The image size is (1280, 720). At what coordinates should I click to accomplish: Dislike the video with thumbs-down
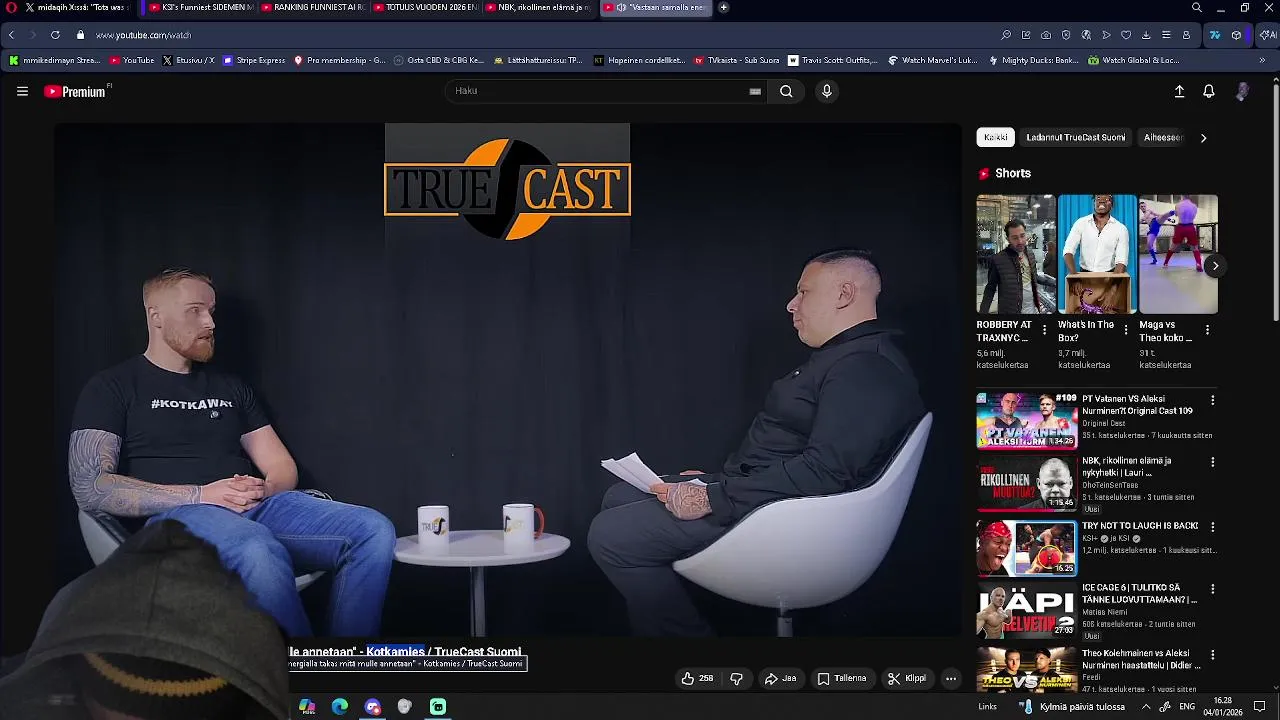pyautogui.click(x=737, y=678)
